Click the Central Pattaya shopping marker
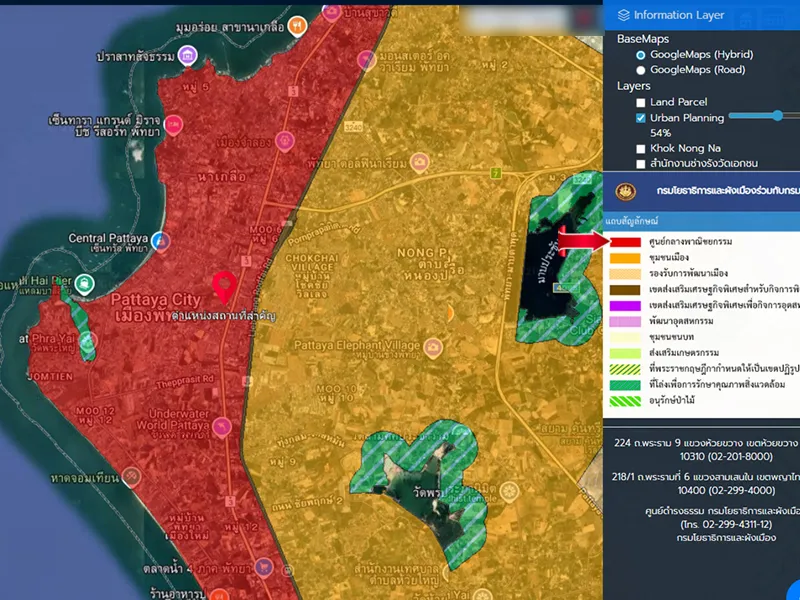The image size is (800, 600). [161, 241]
